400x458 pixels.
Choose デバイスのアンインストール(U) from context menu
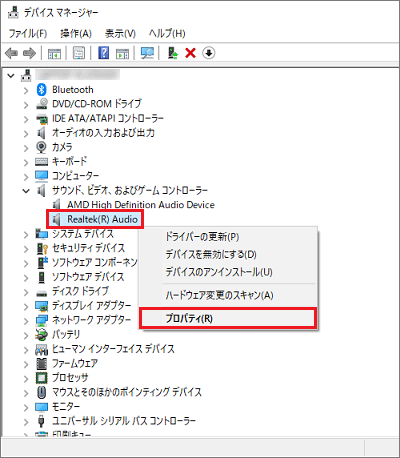pyautogui.click(x=228, y=272)
